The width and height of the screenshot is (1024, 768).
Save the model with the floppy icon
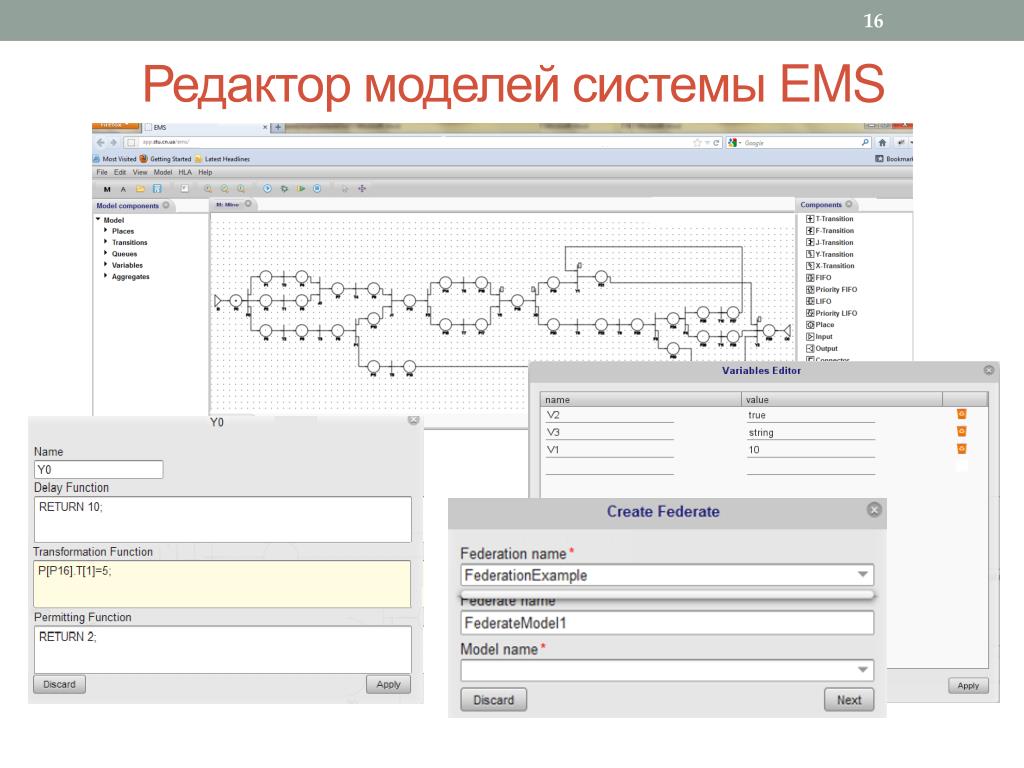pos(157,189)
